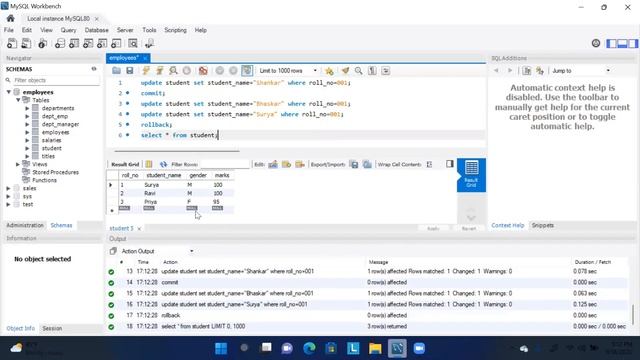Image resolution: width=640 pixels, height=360 pixels.
Task: Toggle word wrap icon in editor toolbar
Action: click(386, 71)
